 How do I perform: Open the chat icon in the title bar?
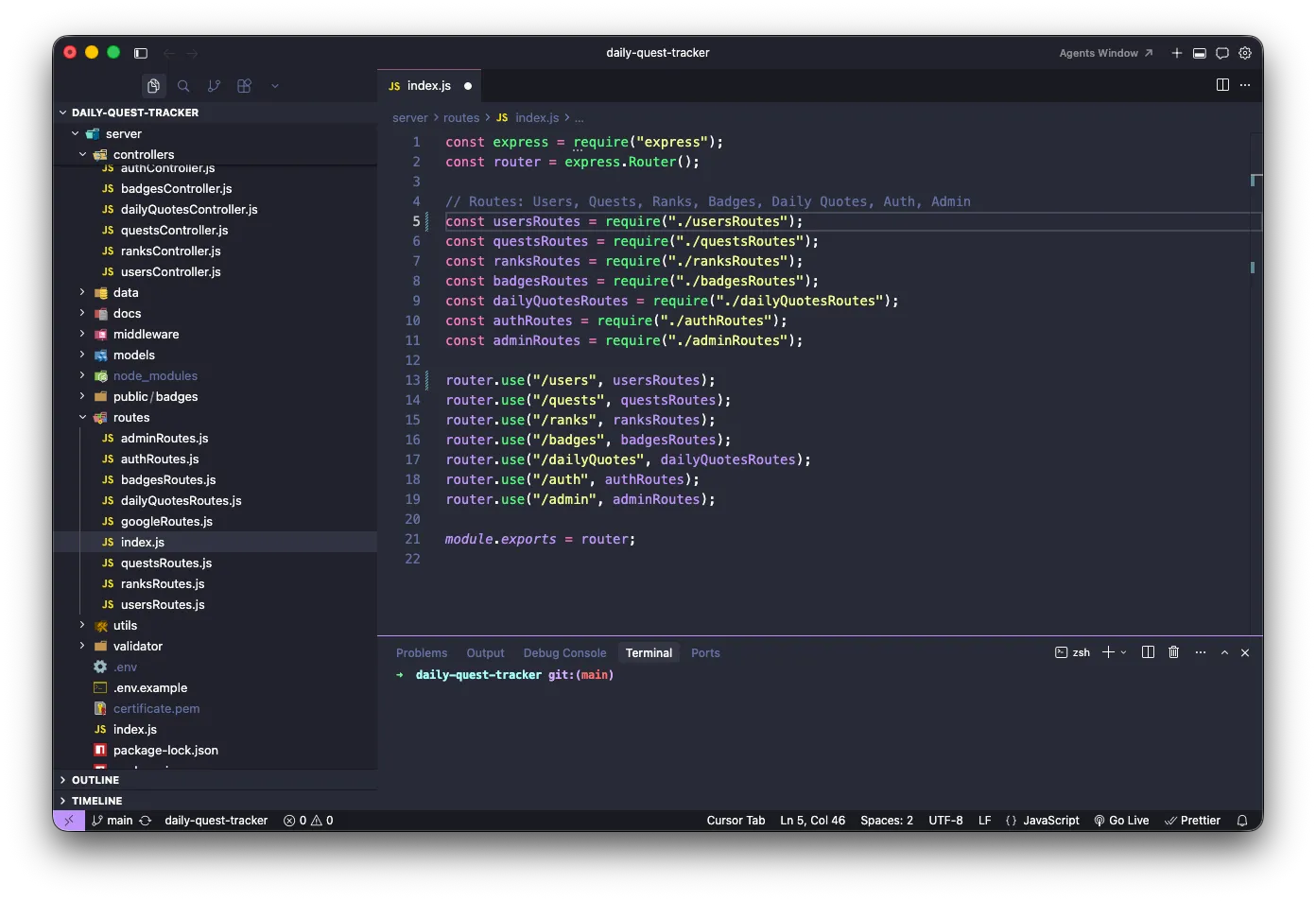(x=1222, y=53)
